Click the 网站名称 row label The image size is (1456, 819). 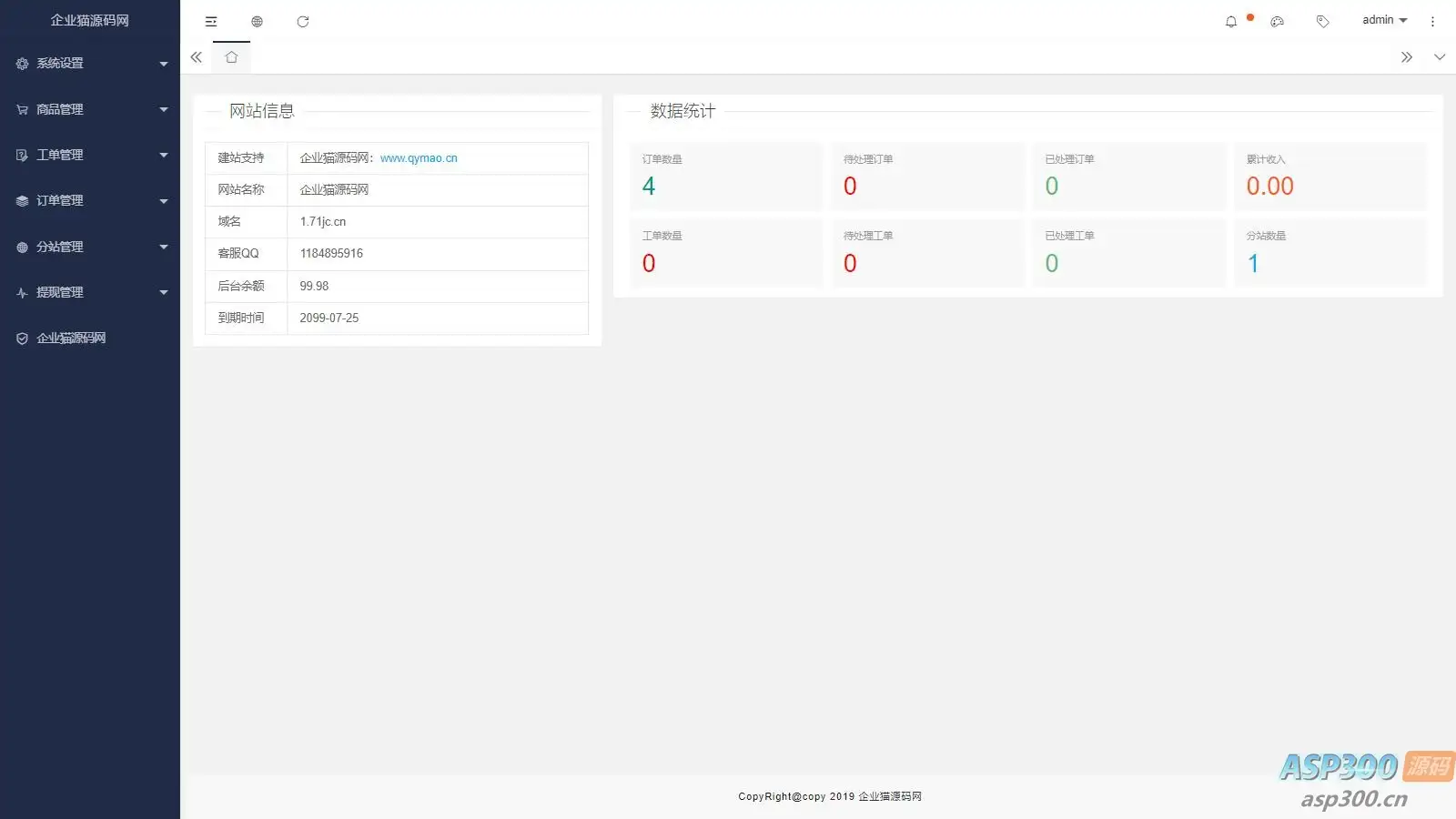241,190
